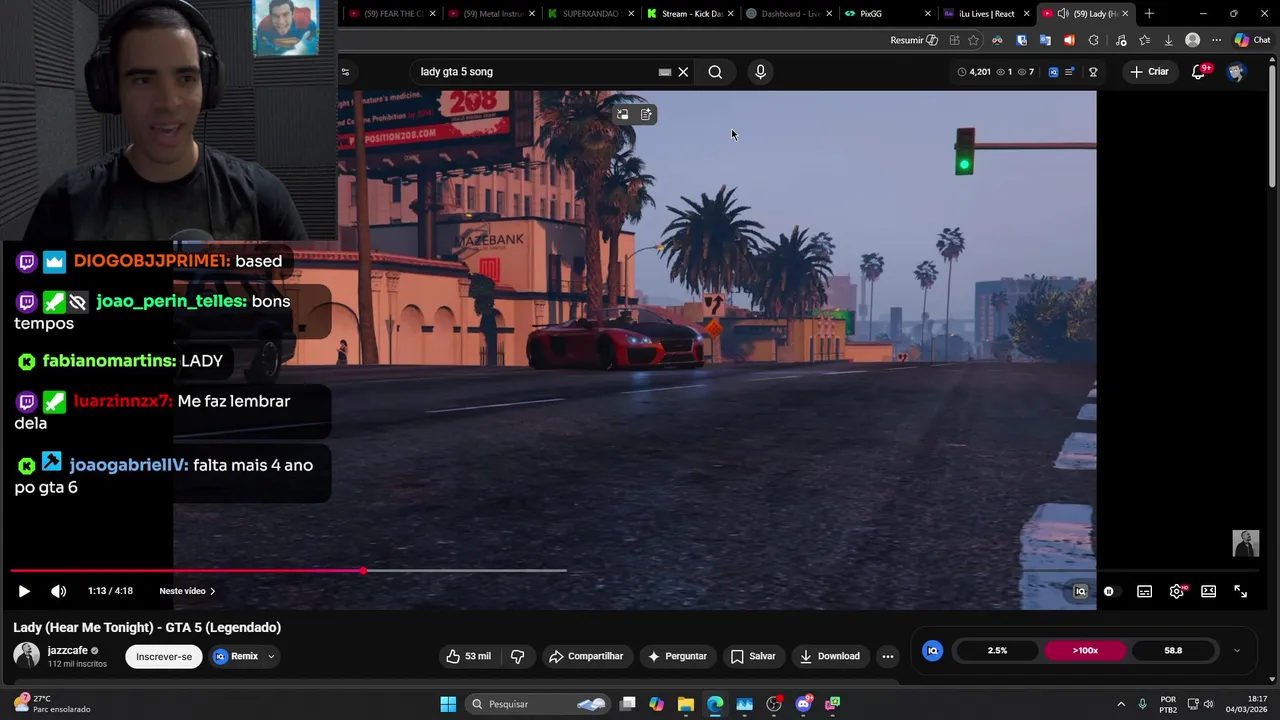Start voice search with microphone icon
Image resolution: width=1280 pixels, height=720 pixels.
(760, 72)
